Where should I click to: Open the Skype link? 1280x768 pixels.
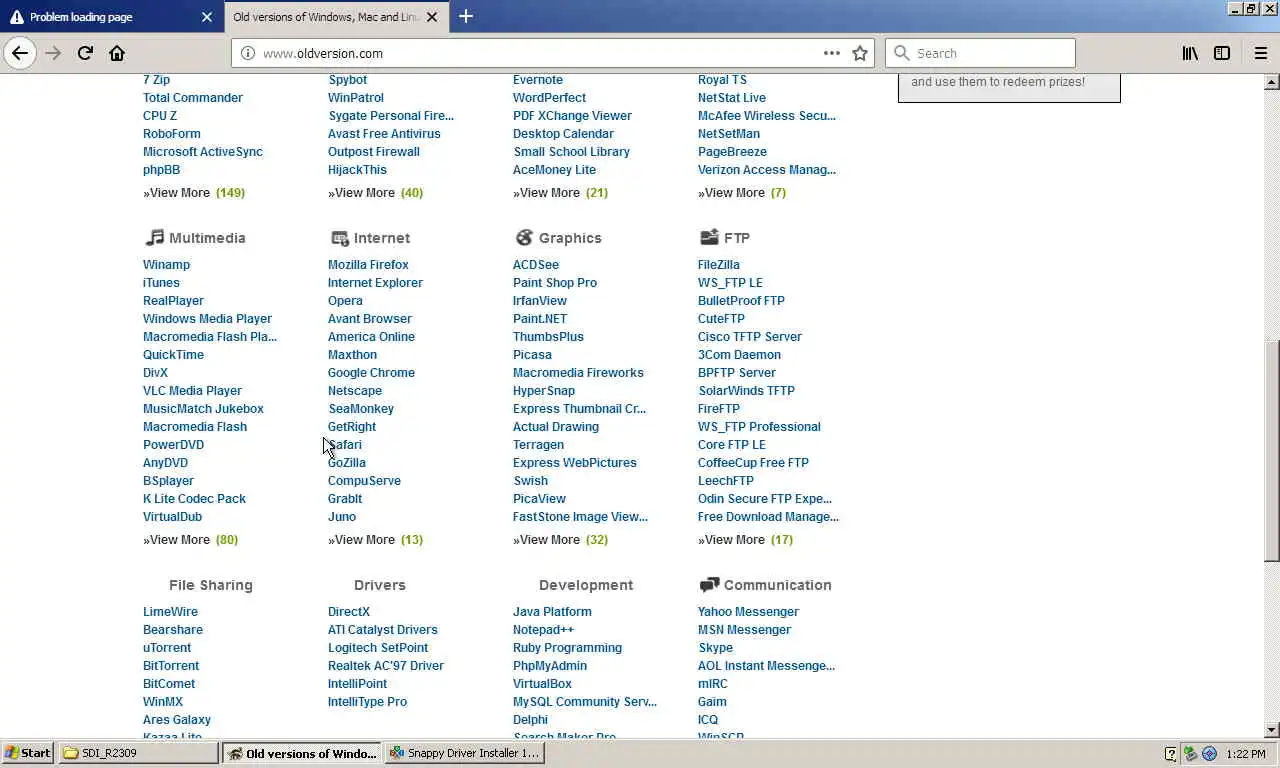tap(715, 647)
